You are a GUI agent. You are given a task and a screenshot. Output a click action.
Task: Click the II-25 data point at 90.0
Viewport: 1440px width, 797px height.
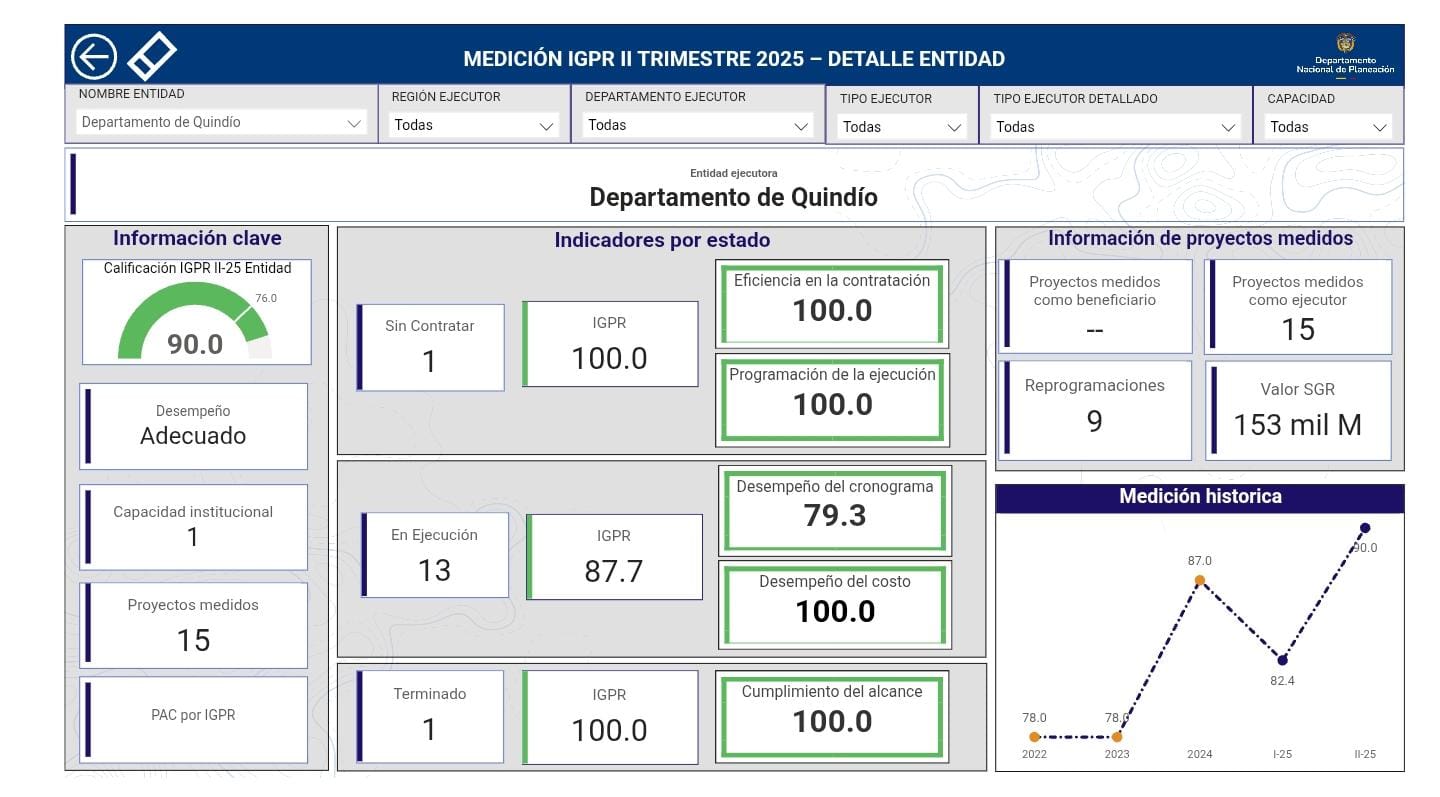point(1365,528)
